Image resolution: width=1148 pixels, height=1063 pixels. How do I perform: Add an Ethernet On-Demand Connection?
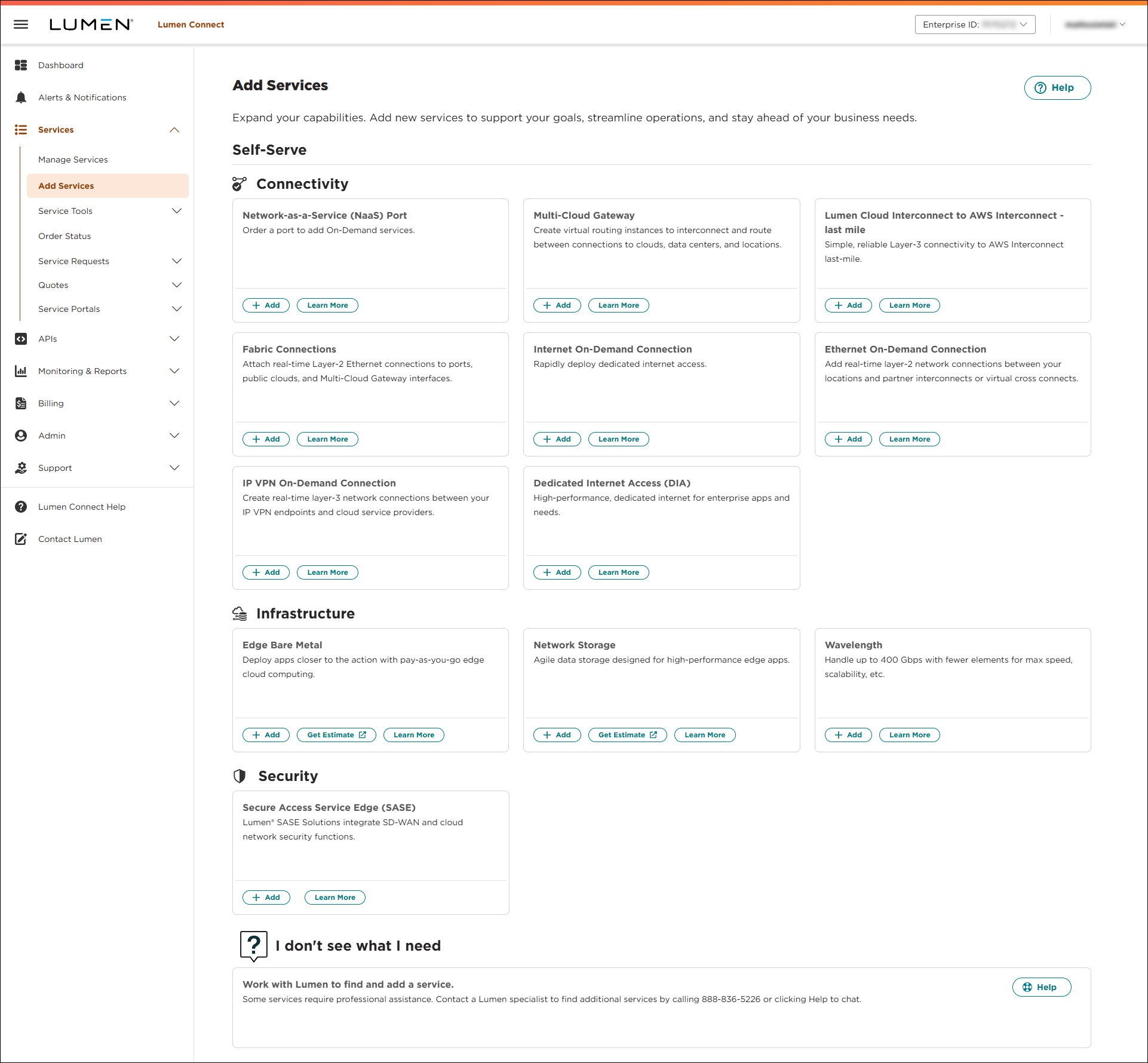click(x=848, y=439)
